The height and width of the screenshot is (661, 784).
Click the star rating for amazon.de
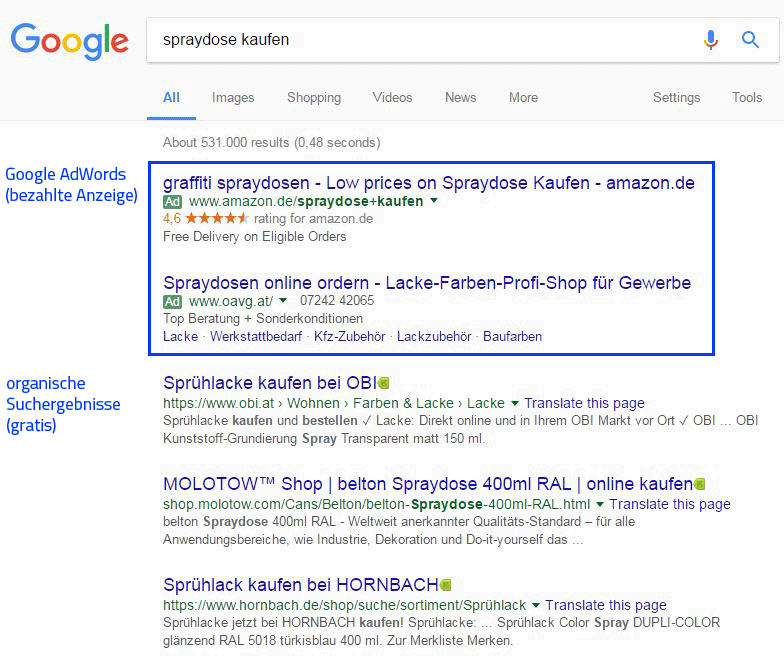[x=217, y=218]
